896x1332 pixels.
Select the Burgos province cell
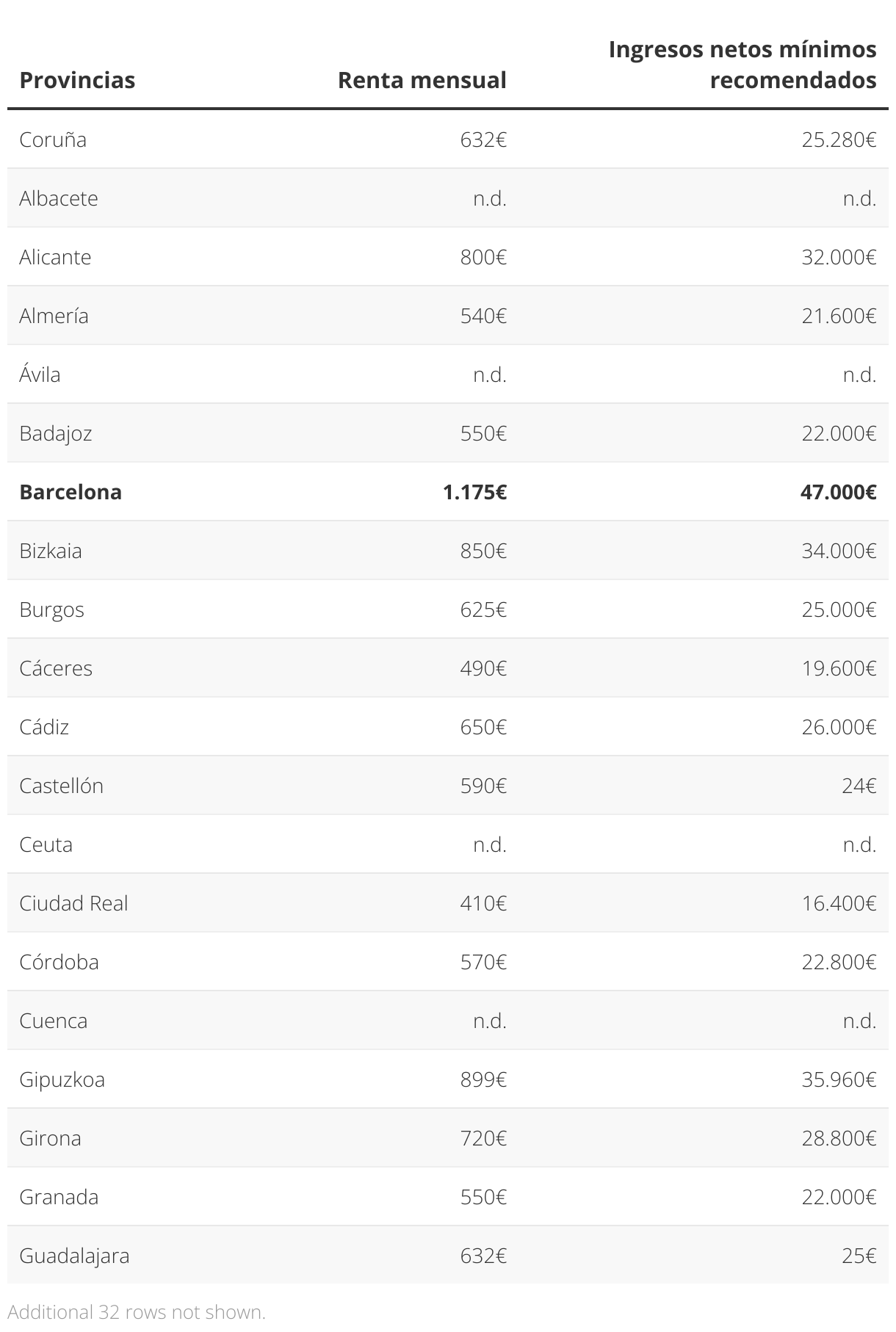(x=51, y=609)
